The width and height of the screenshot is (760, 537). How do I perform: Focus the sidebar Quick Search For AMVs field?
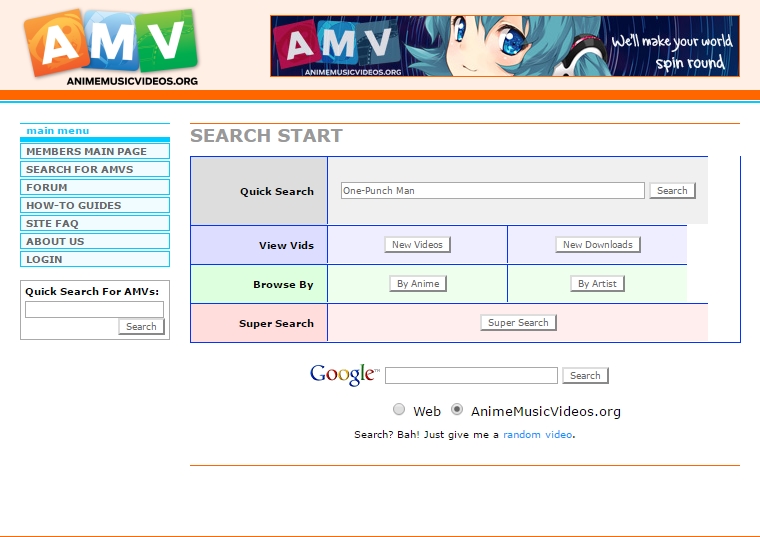95,309
